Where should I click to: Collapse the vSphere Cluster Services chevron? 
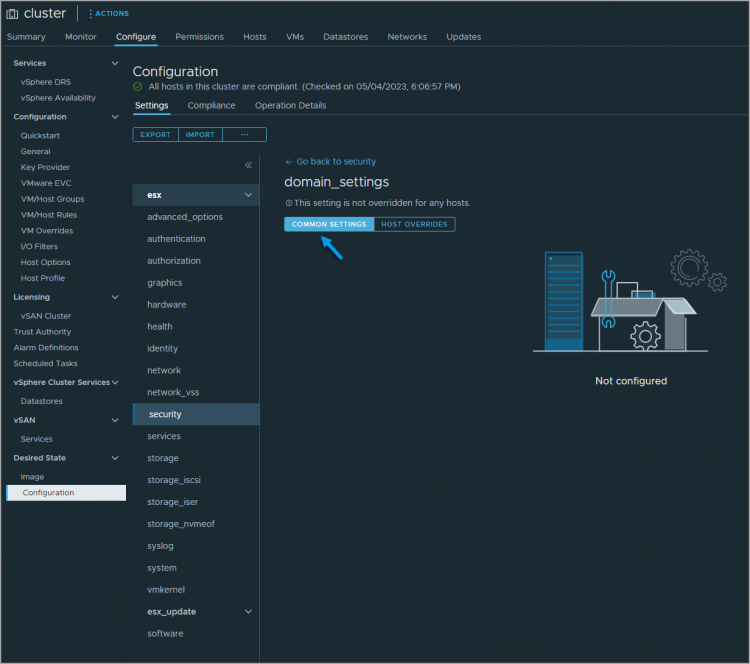115,382
